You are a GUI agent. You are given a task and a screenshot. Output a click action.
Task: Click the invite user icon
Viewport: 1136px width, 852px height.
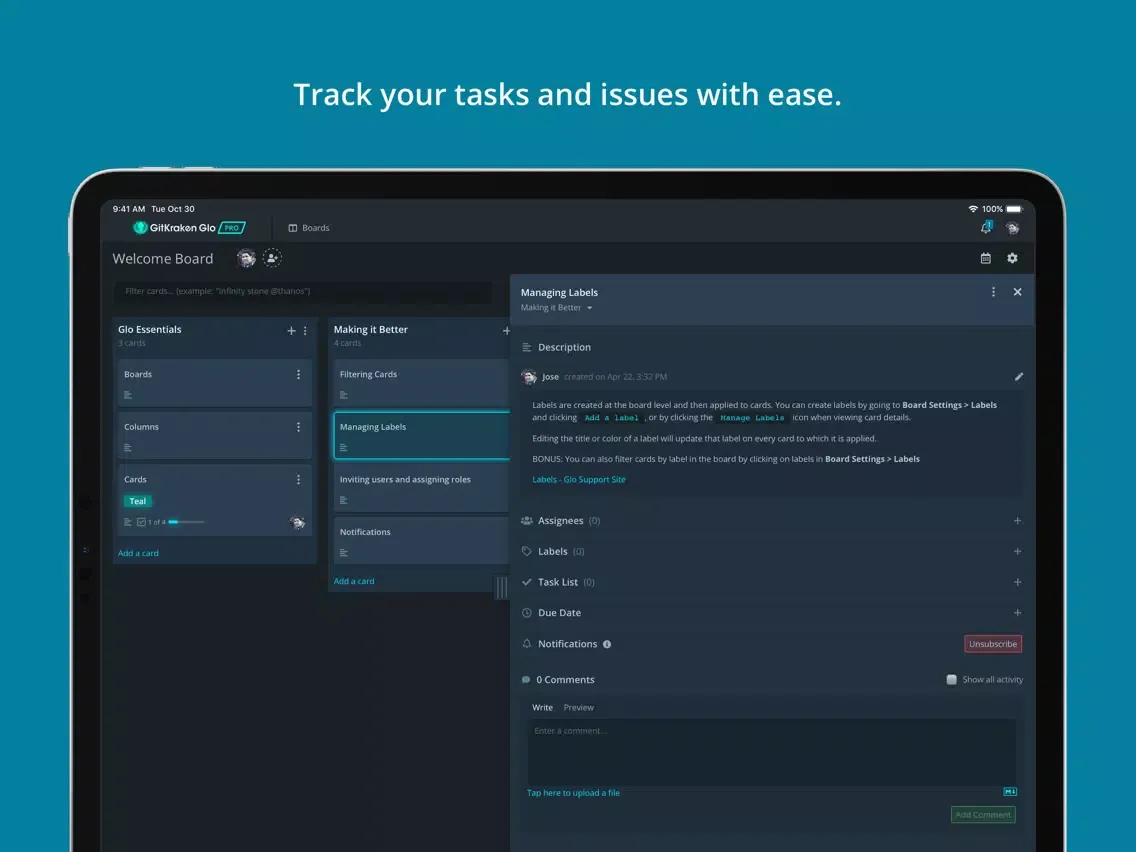tap(272, 258)
